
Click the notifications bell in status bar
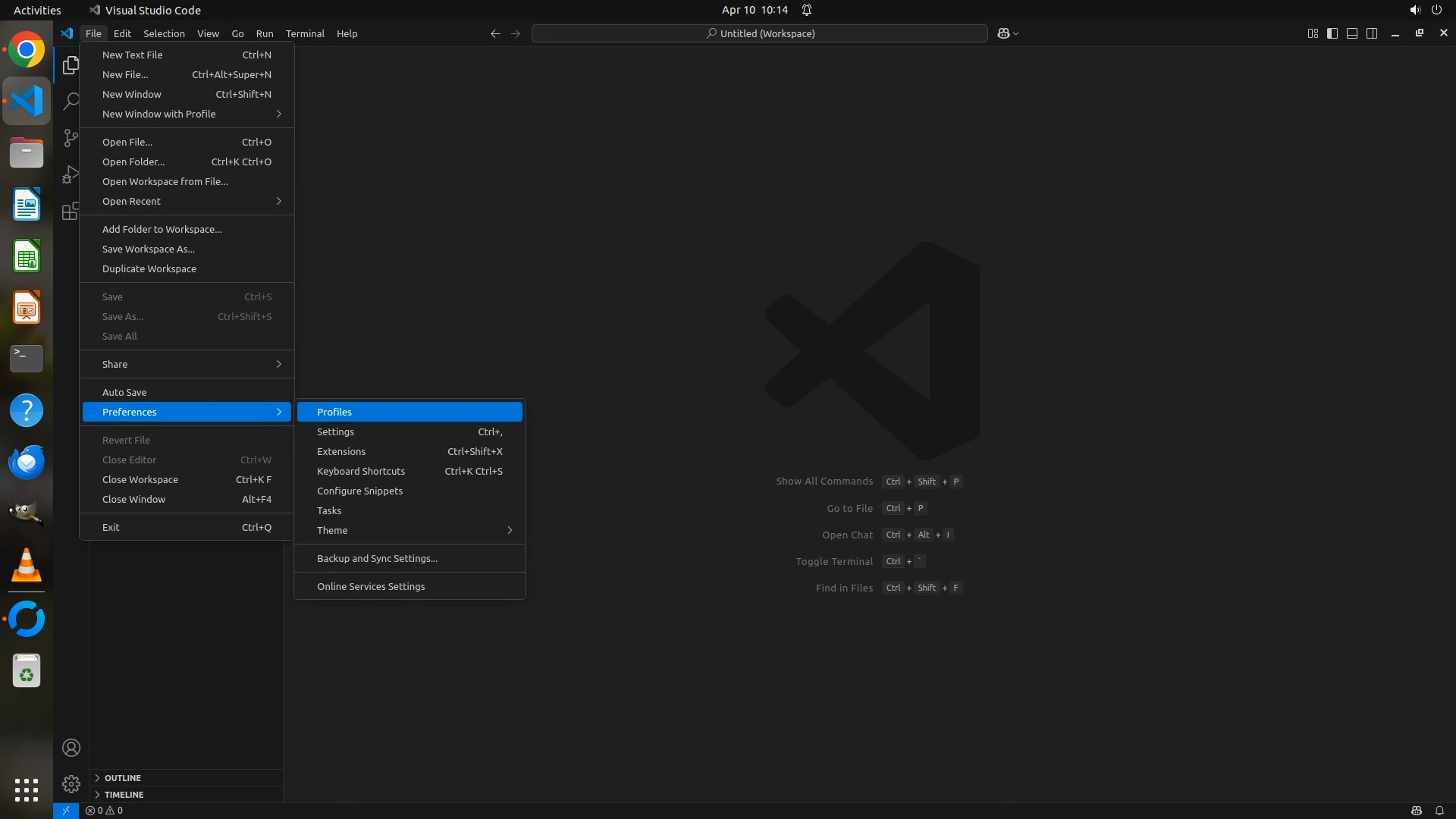click(x=1439, y=810)
